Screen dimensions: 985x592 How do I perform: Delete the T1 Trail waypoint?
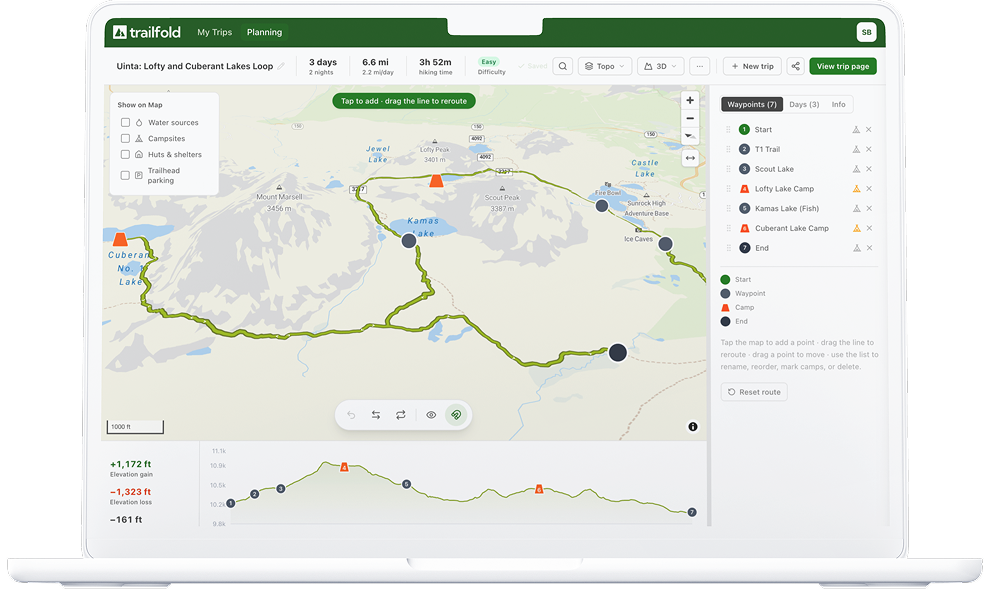pyautogui.click(x=869, y=149)
